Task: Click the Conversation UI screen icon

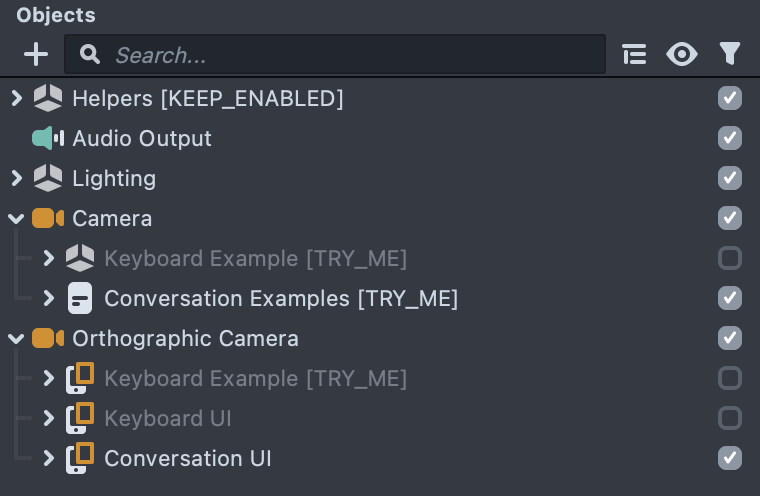Action: pos(80,458)
